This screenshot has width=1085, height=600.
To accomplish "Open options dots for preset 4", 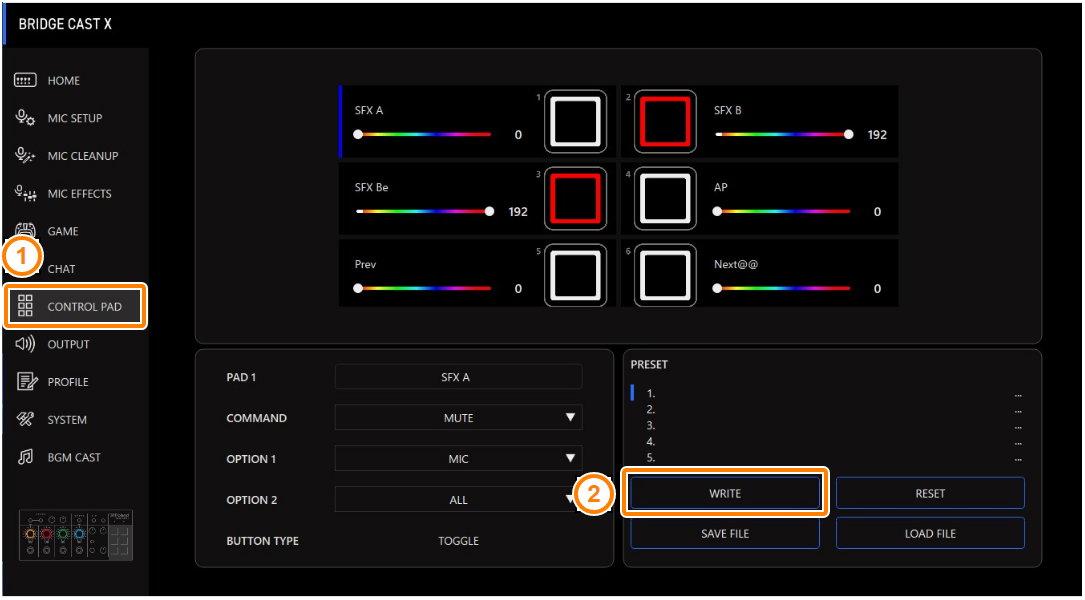I will tap(1018, 442).
